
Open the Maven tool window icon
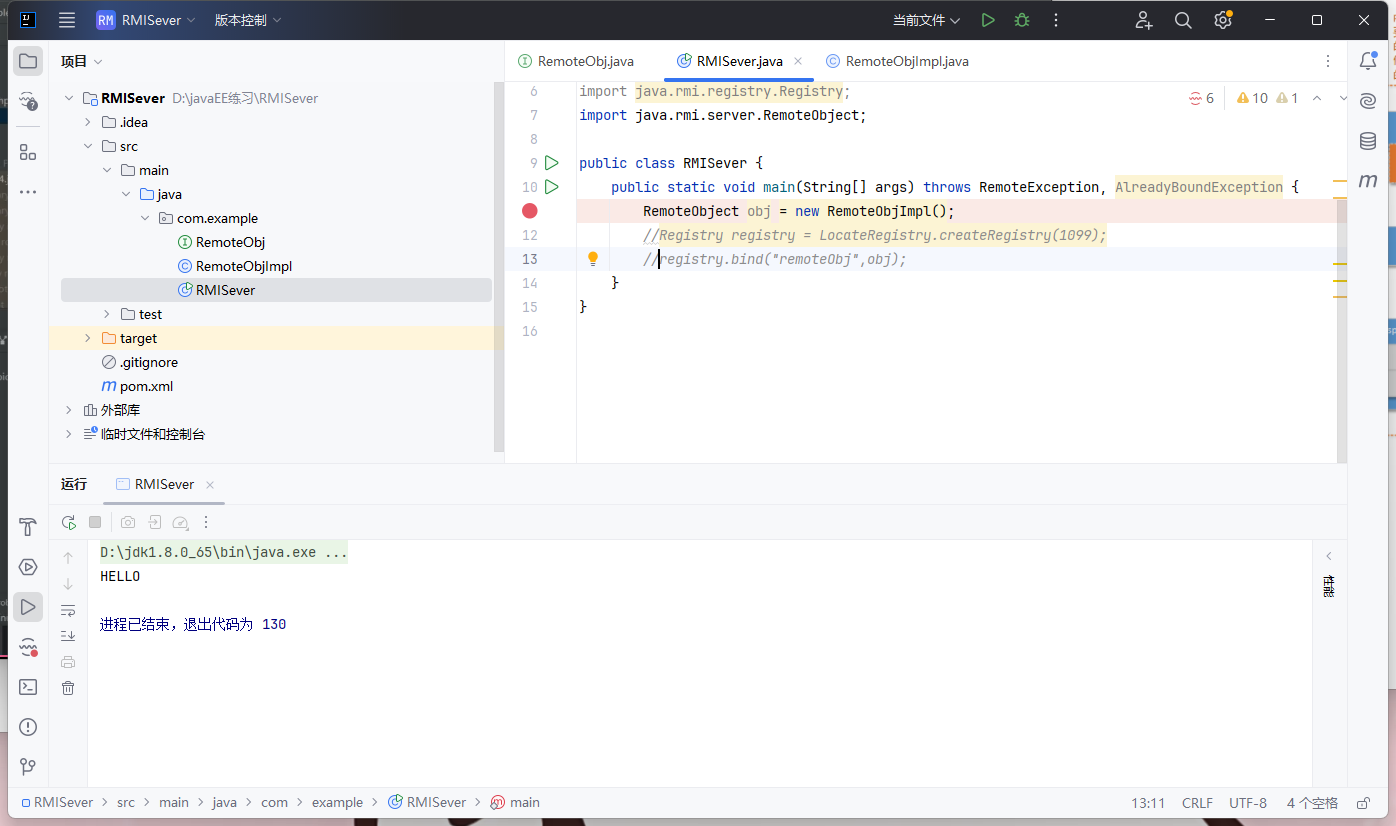point(1368,181)
